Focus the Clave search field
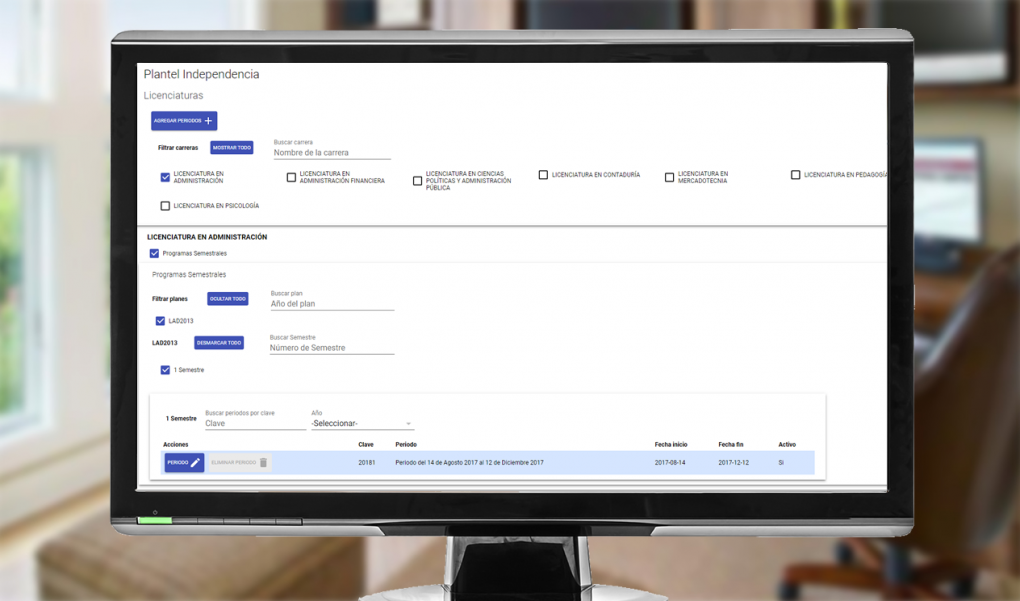The image size is (1020, 601). pyautogui.click(x=255, y=423)
